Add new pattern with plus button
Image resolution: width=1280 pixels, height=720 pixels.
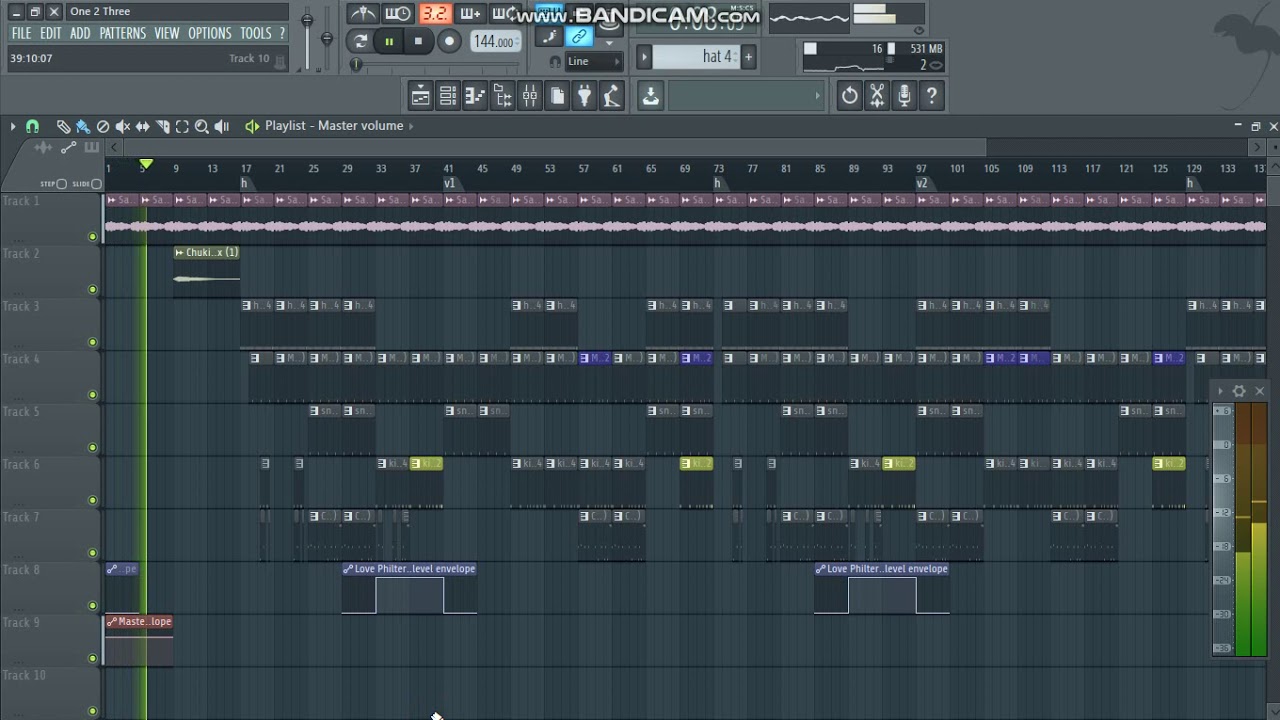pyautogui.click(x=748, y=57)
